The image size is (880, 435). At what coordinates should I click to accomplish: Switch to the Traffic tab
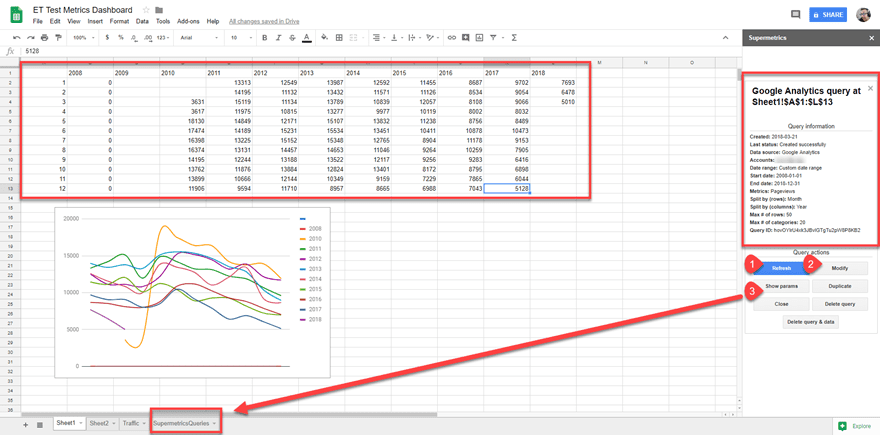[133, 423]
